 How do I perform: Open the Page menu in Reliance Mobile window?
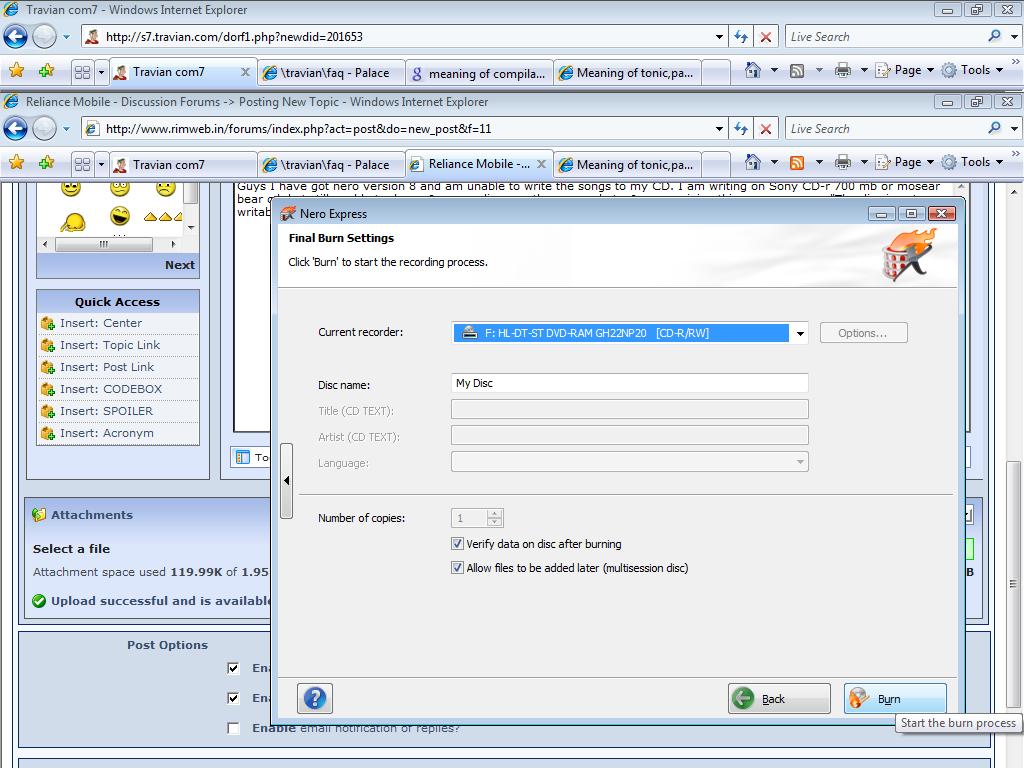click(x=904, y=162)
